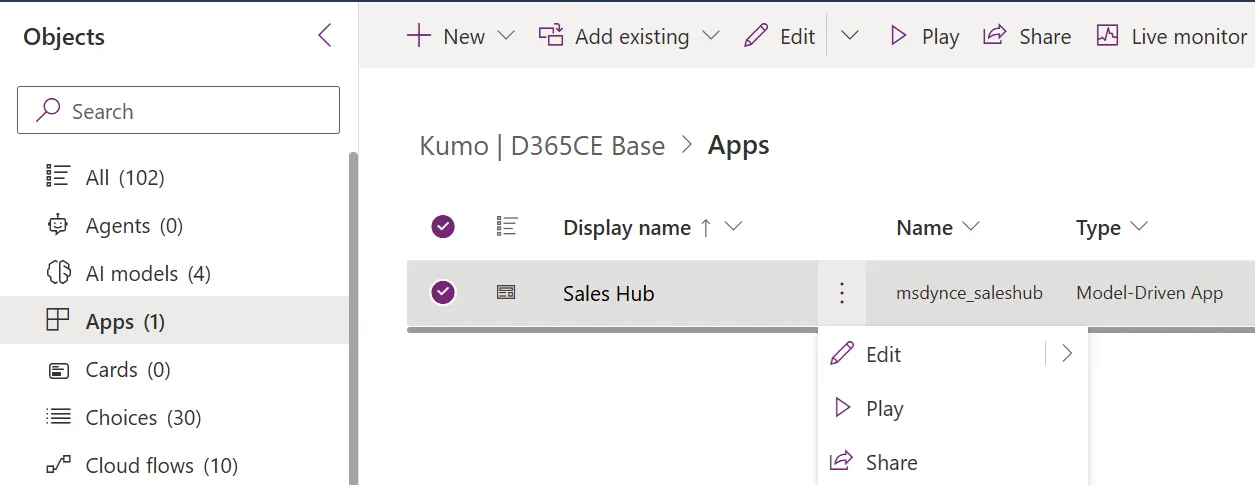The width and height of the screenshot is (1255, 485).
Task: Click the AI models brain icon
Action: (58, 273)
